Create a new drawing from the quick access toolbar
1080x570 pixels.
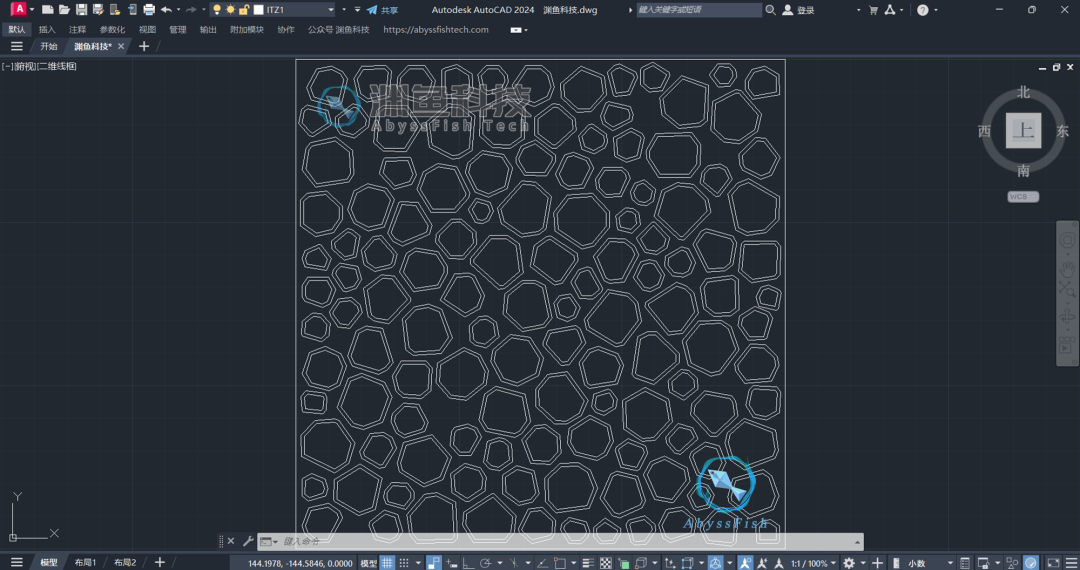(48, 10)
